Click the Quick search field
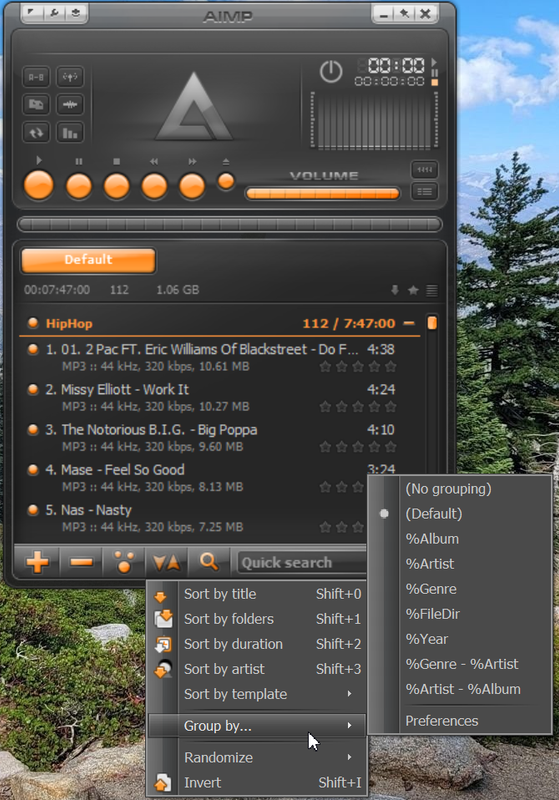 point(302,563)
